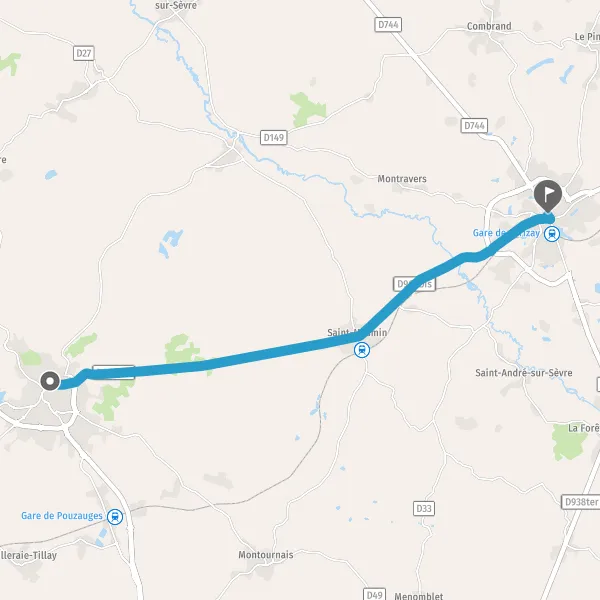Click the Combrand town label

[489, 26]
